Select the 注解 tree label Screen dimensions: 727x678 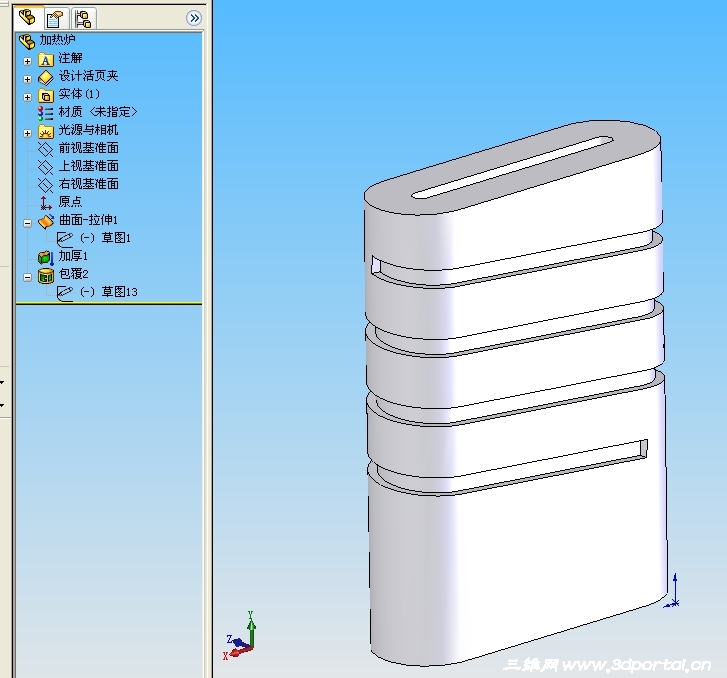(70, 58)
